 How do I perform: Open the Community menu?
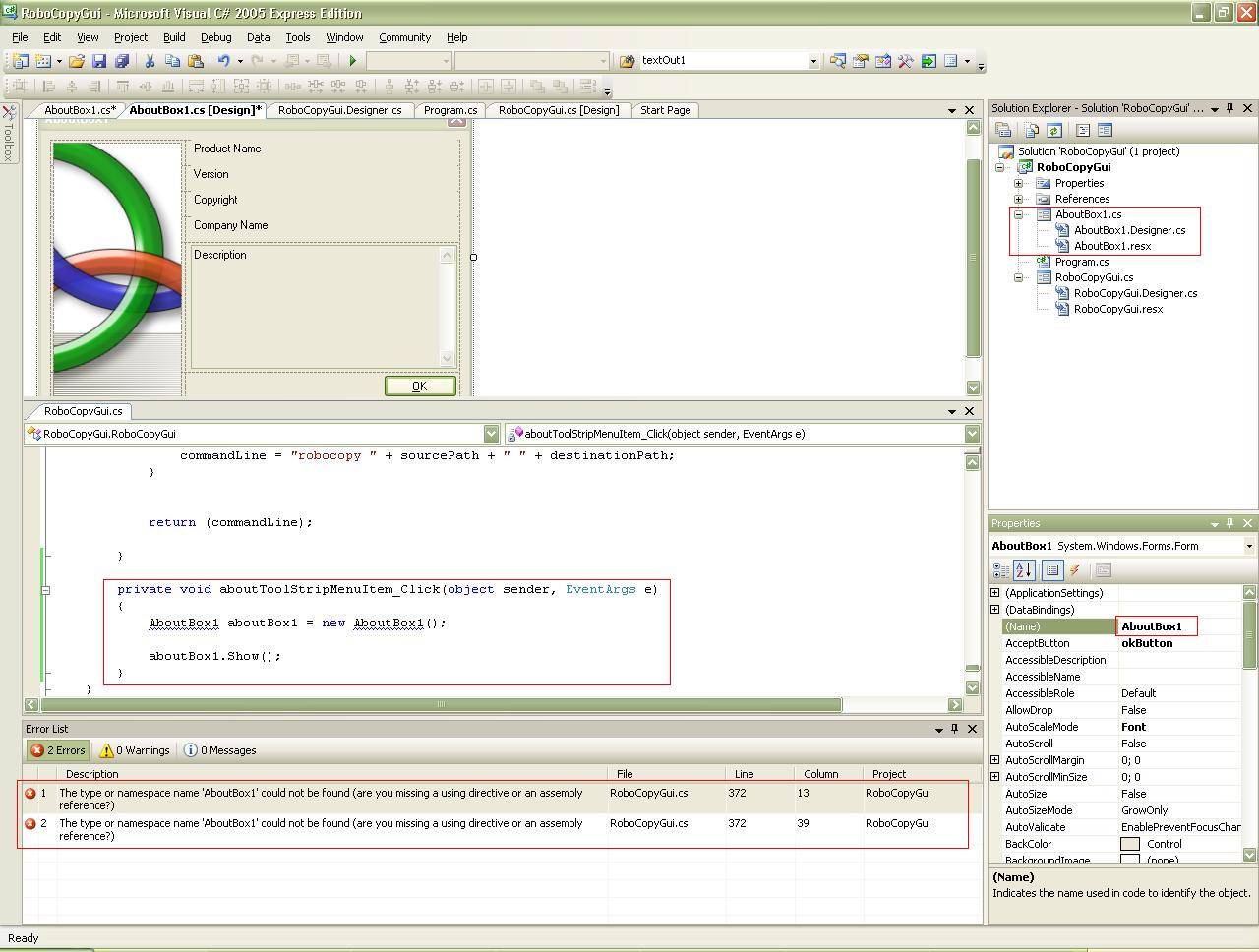point(404,37)
